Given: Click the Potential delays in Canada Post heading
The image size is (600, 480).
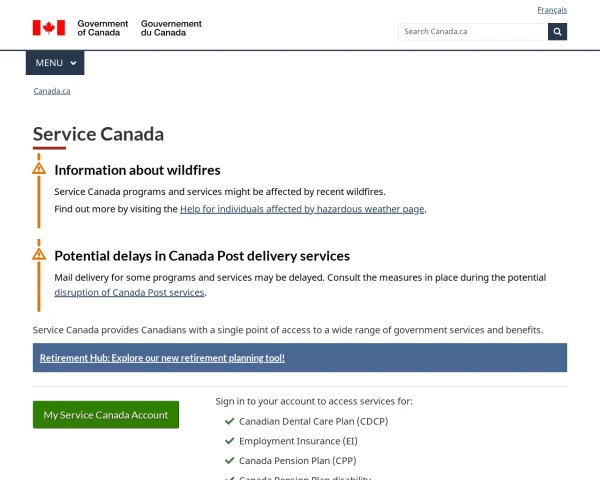Looking at the screenshot, I should [202, 256].
